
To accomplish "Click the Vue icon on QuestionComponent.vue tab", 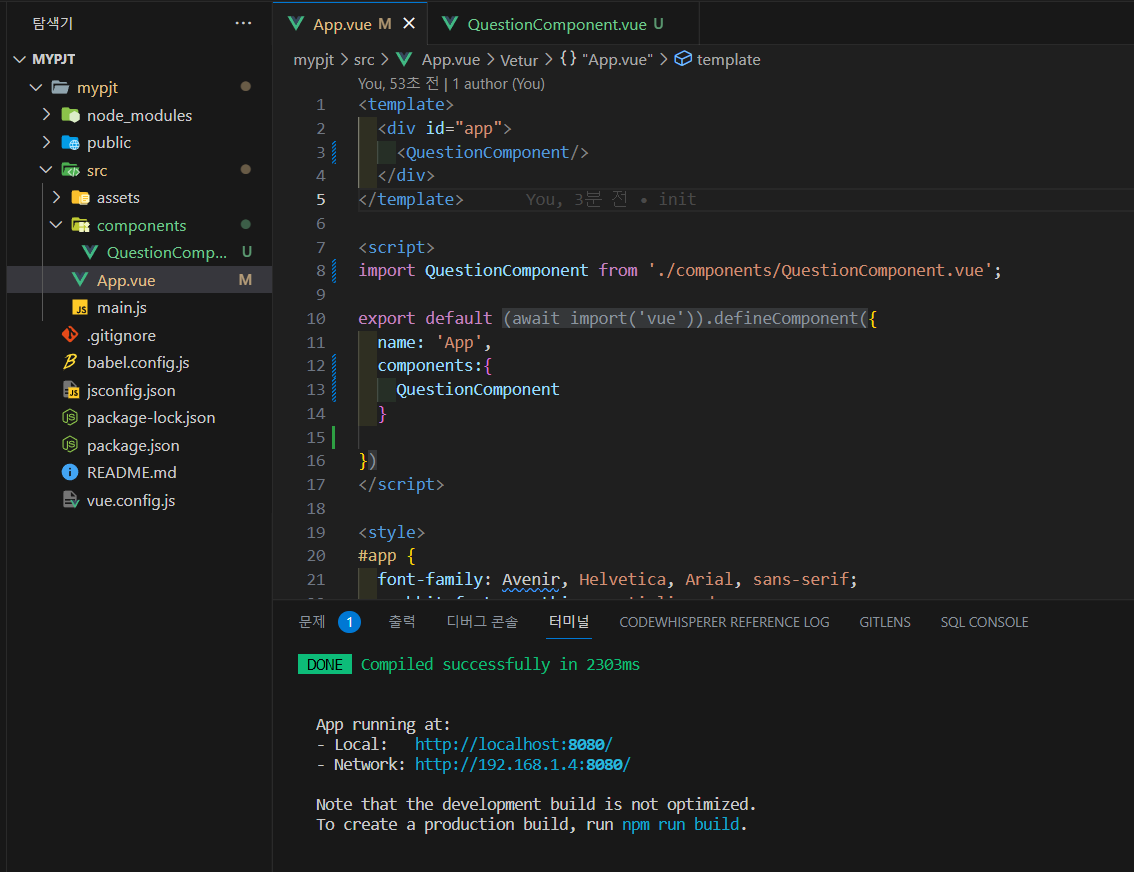I will click(x=450, y=24).
